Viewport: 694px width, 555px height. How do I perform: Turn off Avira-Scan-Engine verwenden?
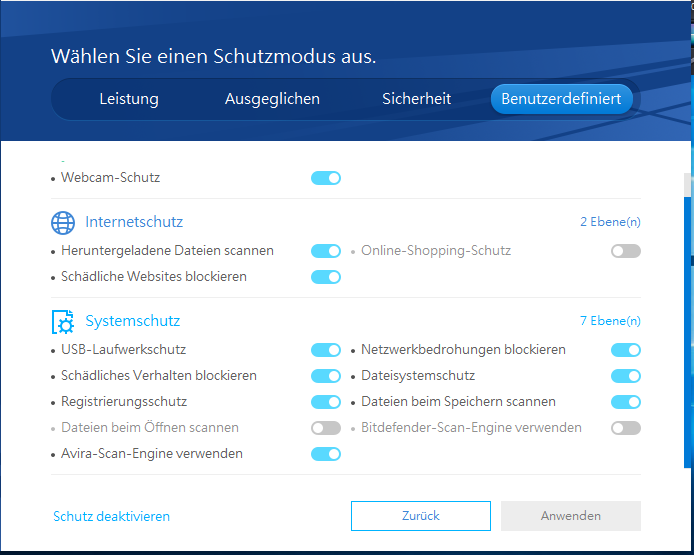(326, 454)
